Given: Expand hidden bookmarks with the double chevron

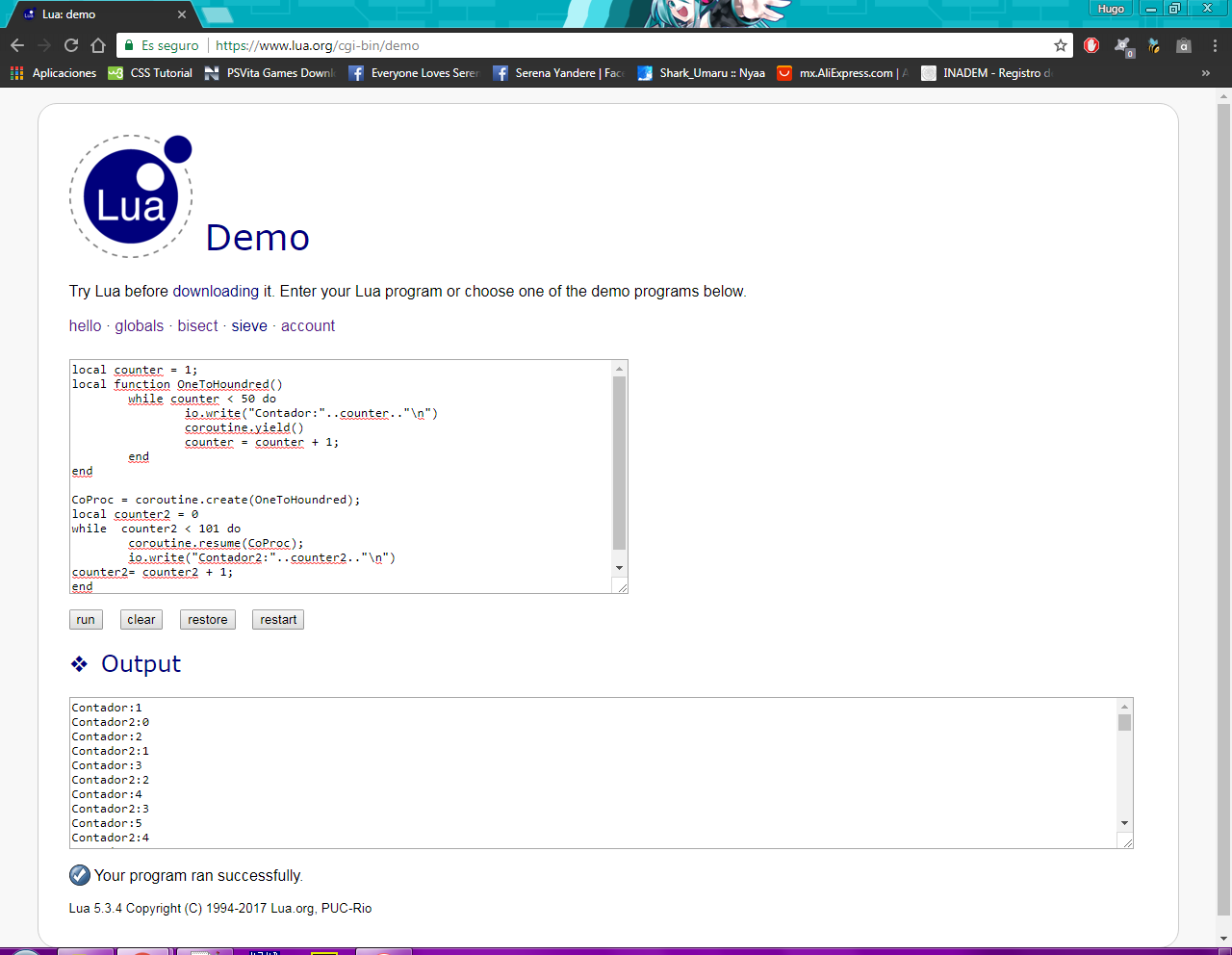Looking at the screenshot, I should pyautogui.click(x=1206, y=72).
